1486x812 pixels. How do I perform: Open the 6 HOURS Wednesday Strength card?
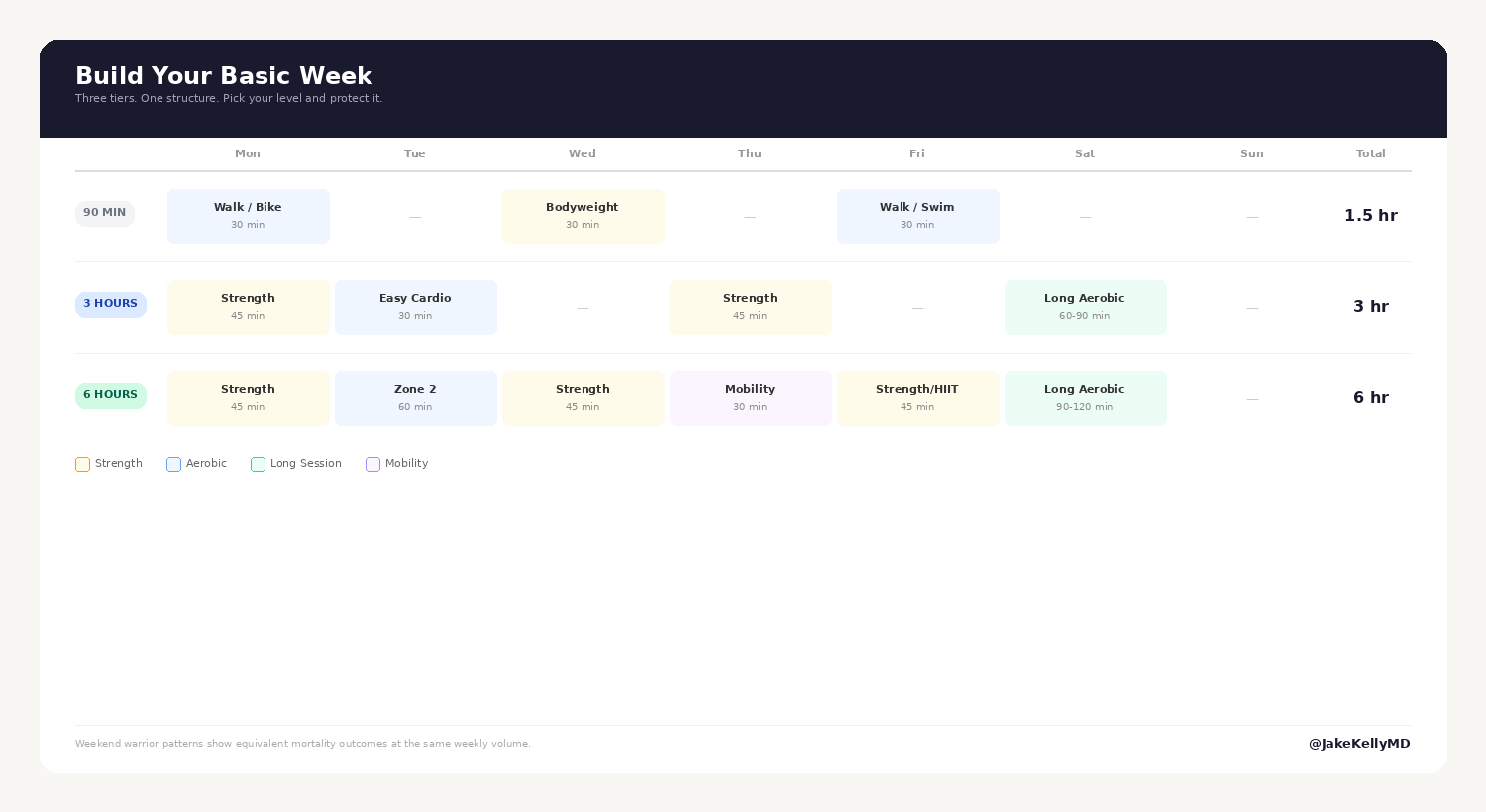584,398
